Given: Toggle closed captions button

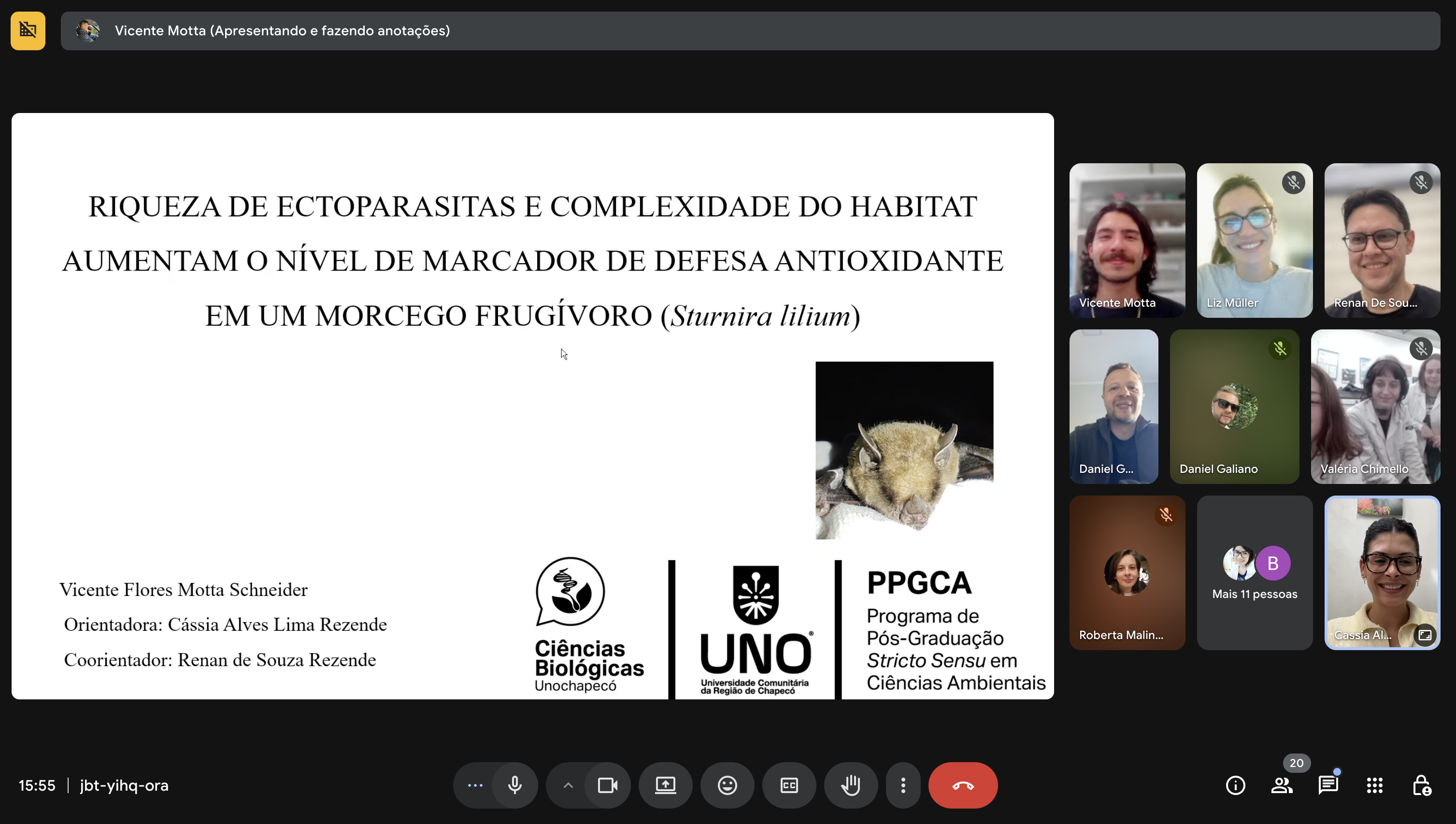Looking at the screenshot, I should [x=789, y=785].
